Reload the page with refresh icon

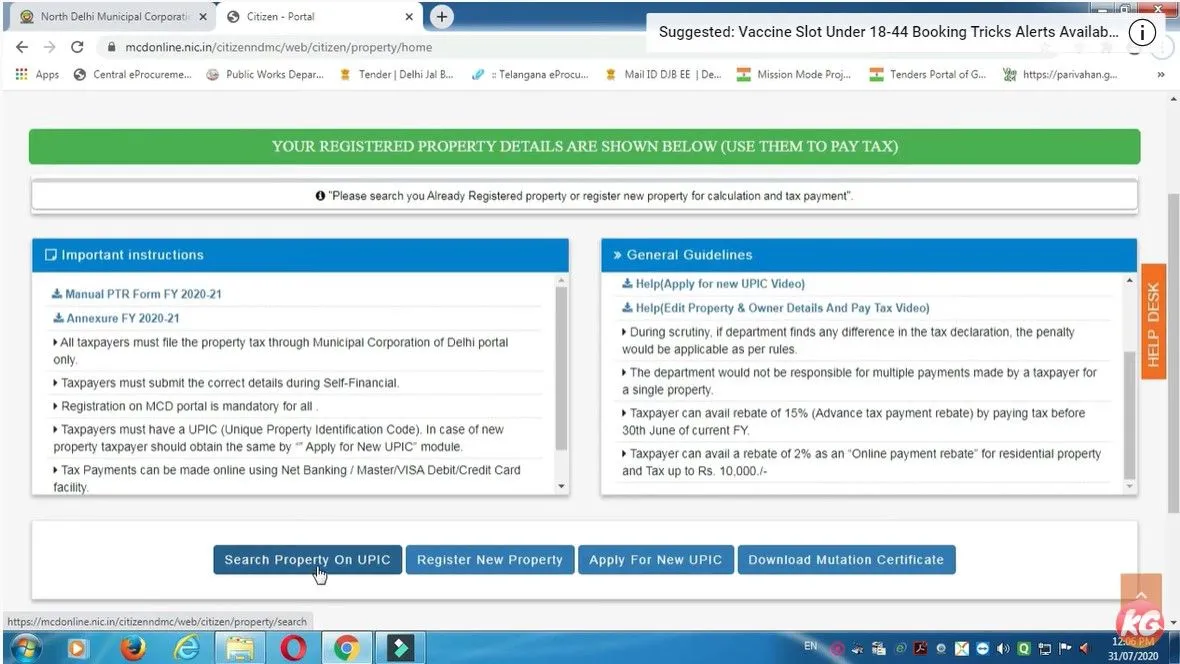click(x=77, y=47)
